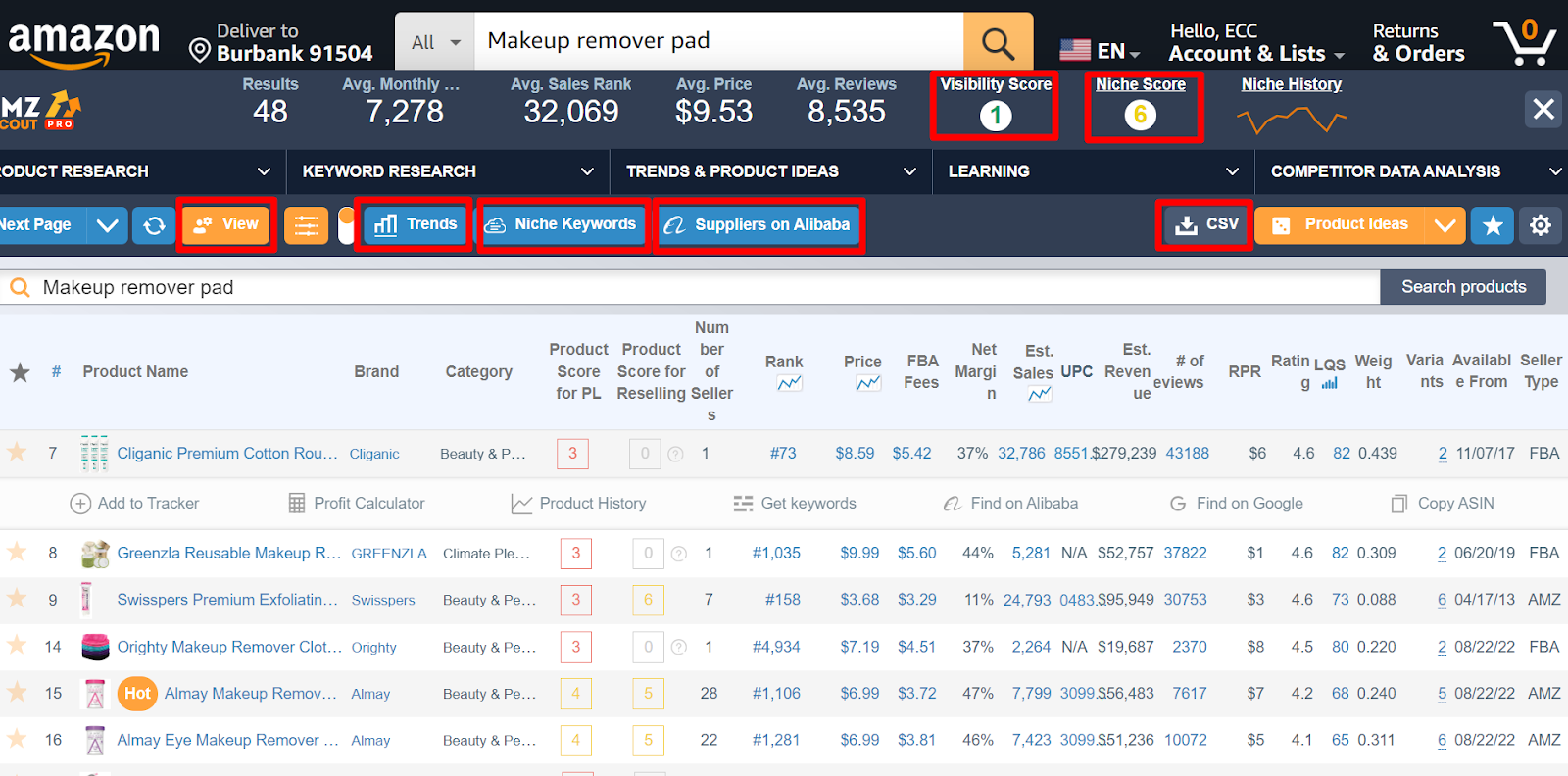This screenshot has height=776, width=1568.
Task: Open the Amazon shopping cart
Action: pyautogui.click(x=1525, y=42)
